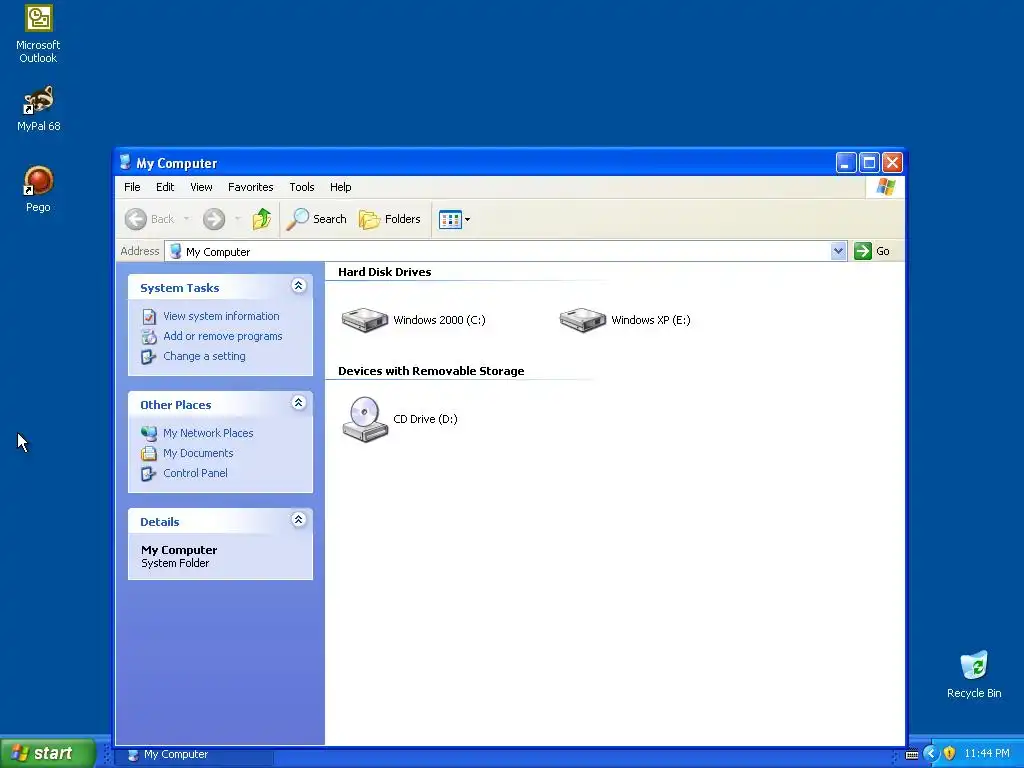Select the Pego desktop shortcut

click(x=38, y=189)
